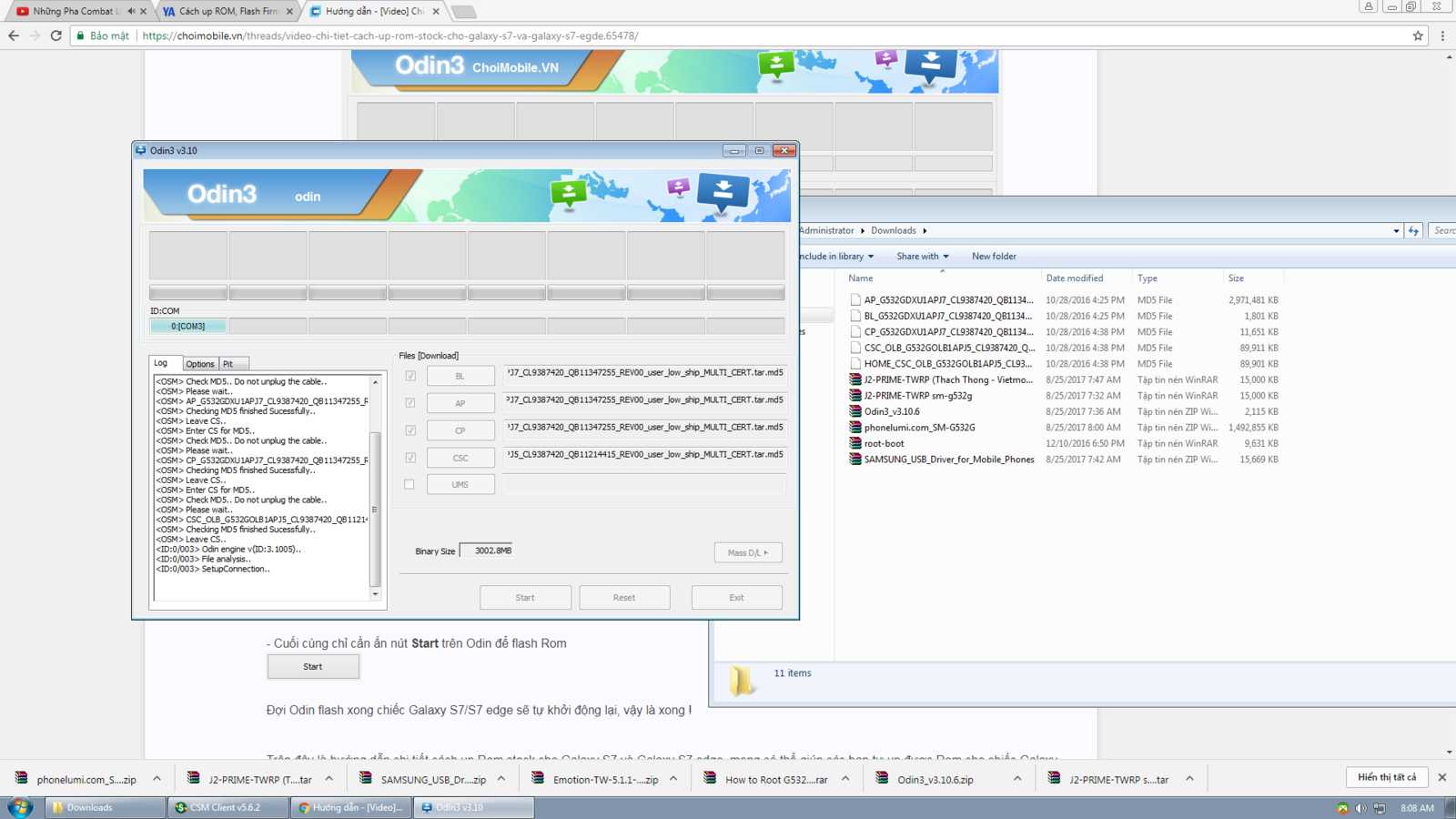Toggle the AP file checkbox in Odin
Screen dimensions: 1456x819
[410, 403]
